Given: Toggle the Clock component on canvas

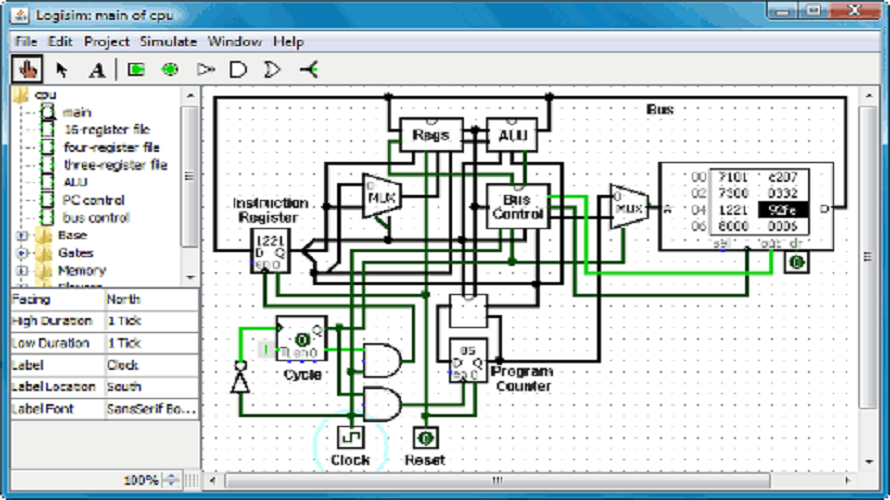Looking at the screenshot, I should pos(349,438).
